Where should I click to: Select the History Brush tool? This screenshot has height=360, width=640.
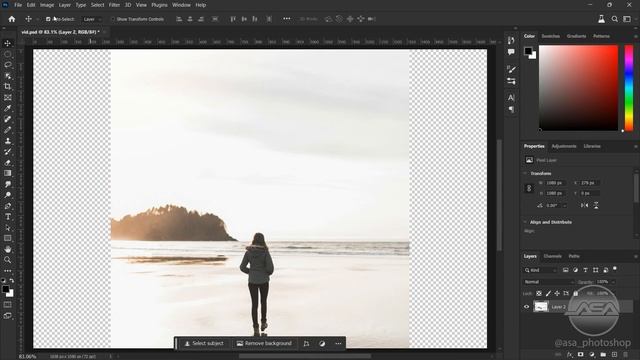click(7, 151)
